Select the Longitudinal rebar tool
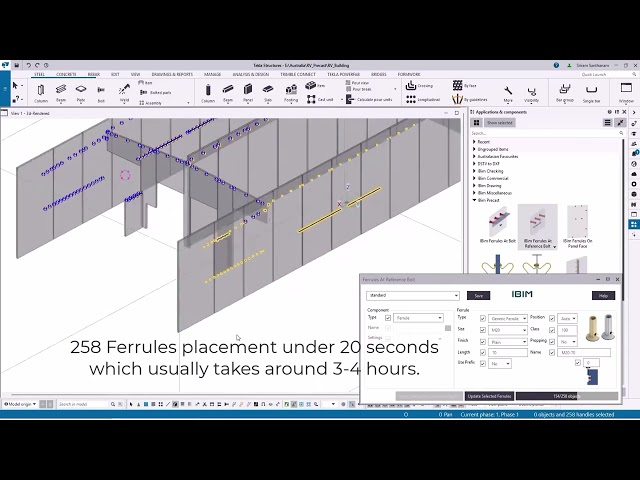 click(x=423, y=99)
